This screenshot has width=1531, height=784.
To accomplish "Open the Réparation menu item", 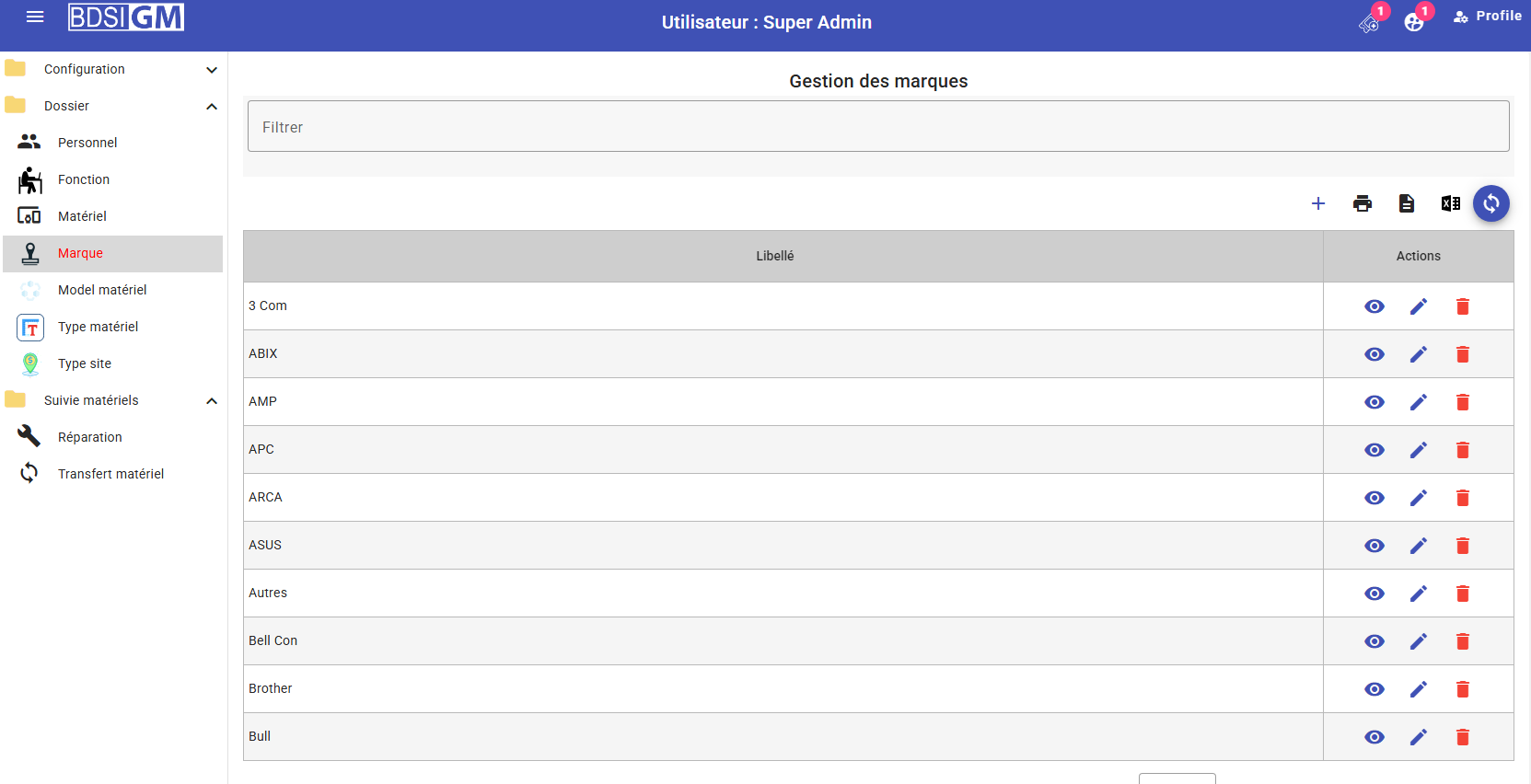I will (x=112, y=437).
